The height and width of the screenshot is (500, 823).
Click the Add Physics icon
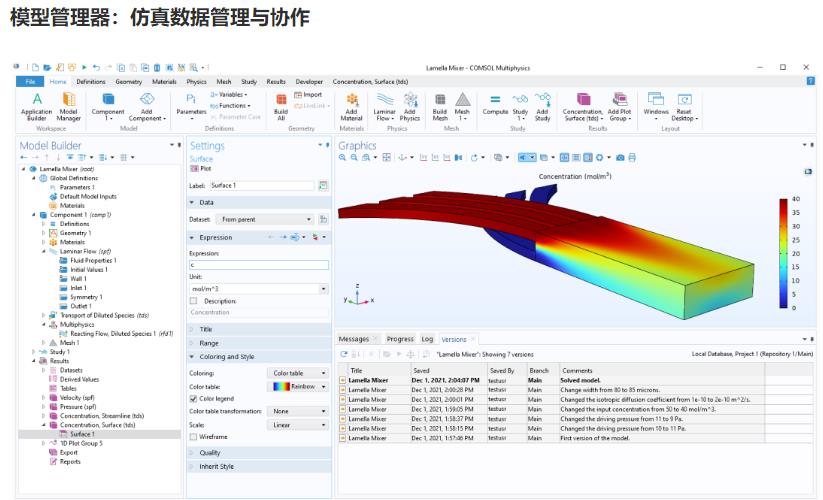410,100
